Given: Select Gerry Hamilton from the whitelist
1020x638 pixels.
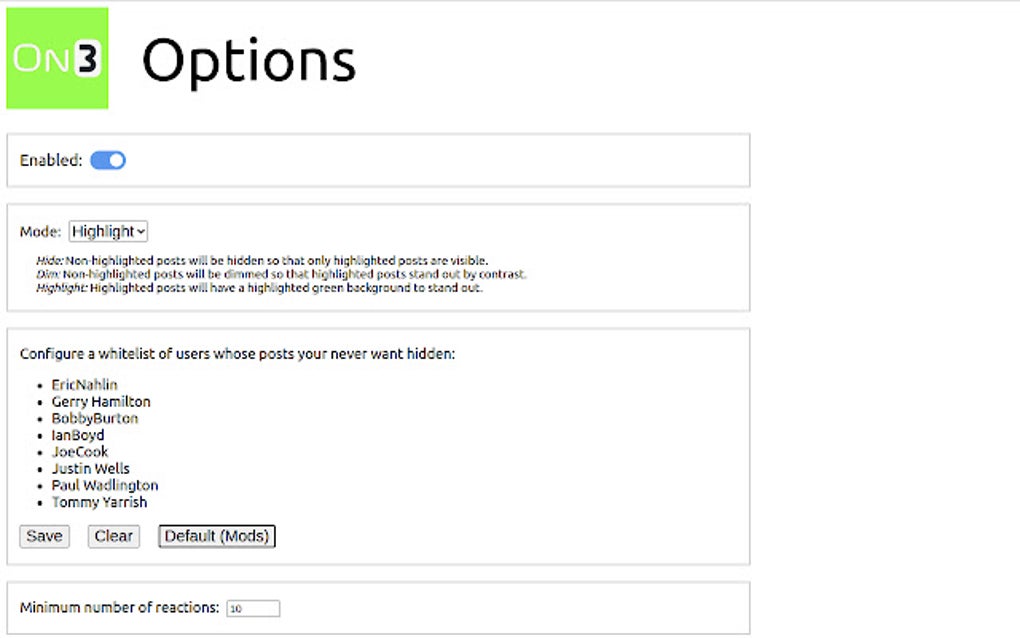Looking at the screenshot, I should [x=101, y=401].
